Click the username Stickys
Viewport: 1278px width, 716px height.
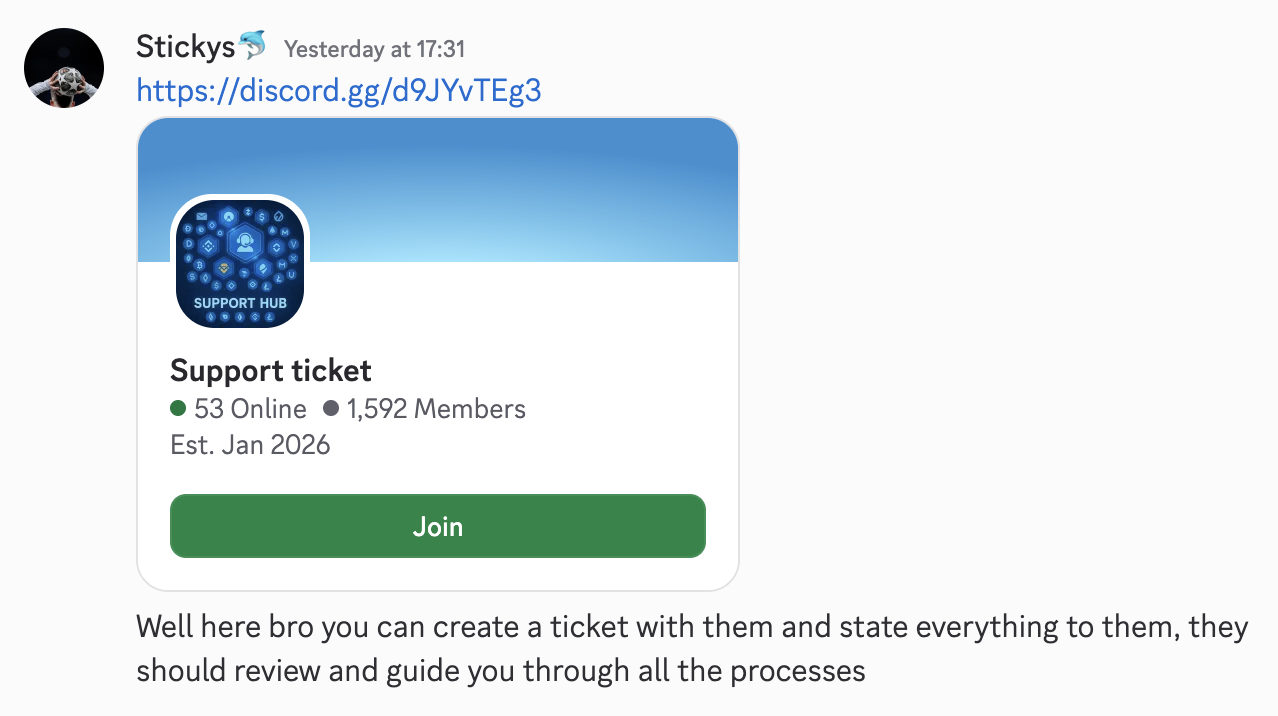click(185, 45)
